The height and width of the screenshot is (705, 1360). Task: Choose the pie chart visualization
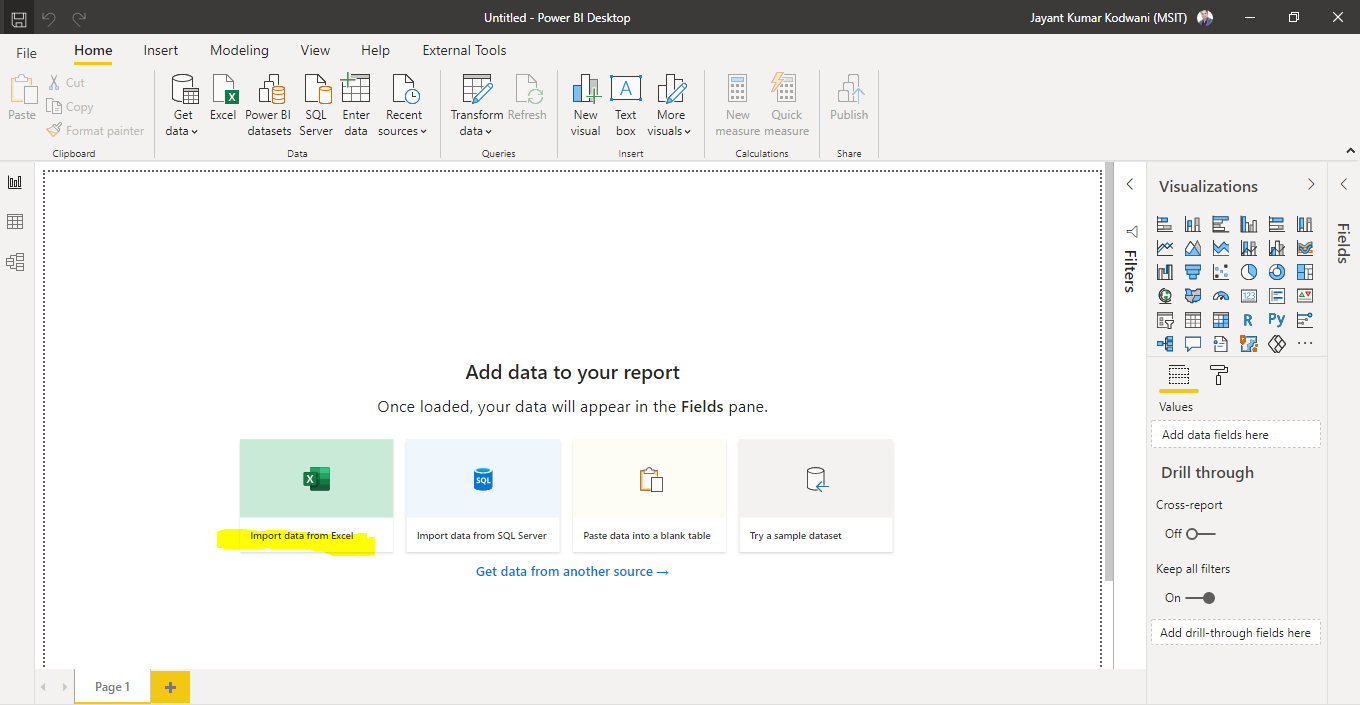(1249, 272)
